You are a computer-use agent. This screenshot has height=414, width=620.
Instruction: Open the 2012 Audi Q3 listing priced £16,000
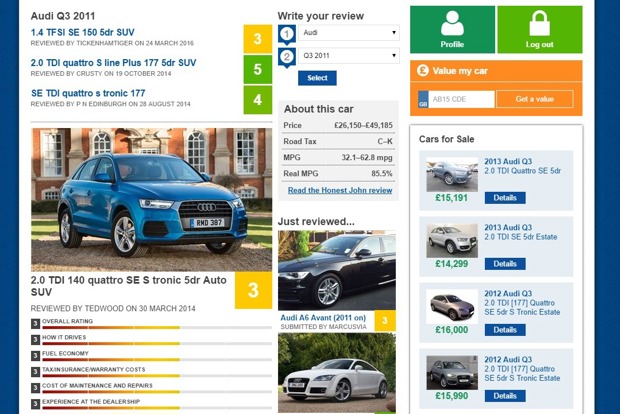coord(522,302)
